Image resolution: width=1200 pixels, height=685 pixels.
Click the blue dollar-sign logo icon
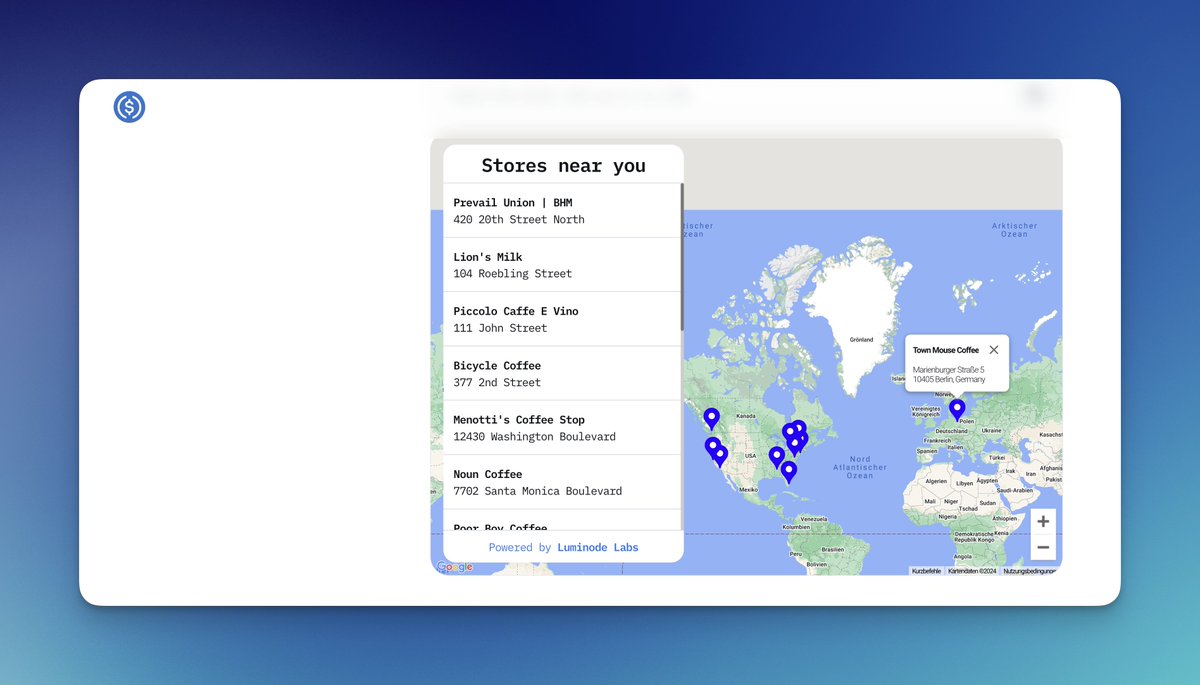tap(130, 107)
